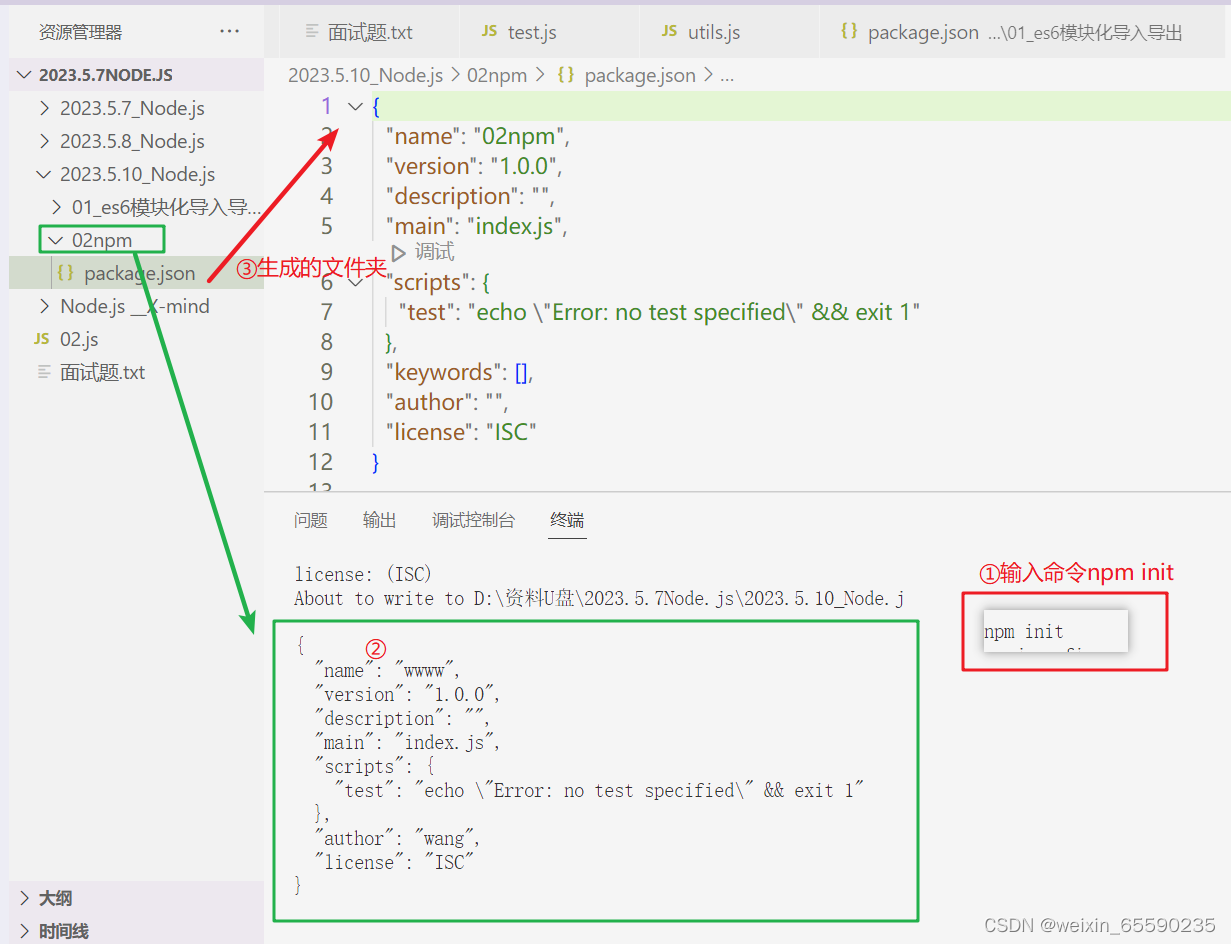The width and height of the screenshot is (1231, 944).
Task: Click the 资源管理器 explorer header title
Action: pyautogui.click(x=80, y=32)
